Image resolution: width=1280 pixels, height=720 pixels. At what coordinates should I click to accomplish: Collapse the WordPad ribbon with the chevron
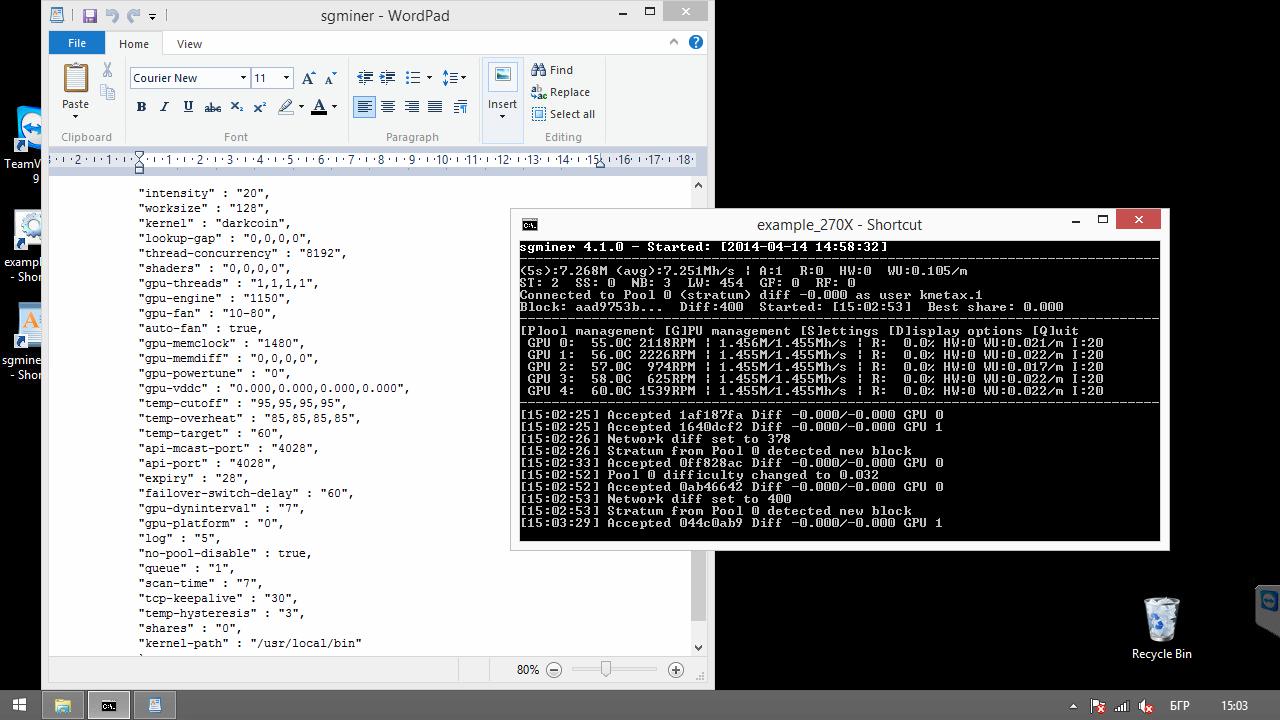pos(673,42)
